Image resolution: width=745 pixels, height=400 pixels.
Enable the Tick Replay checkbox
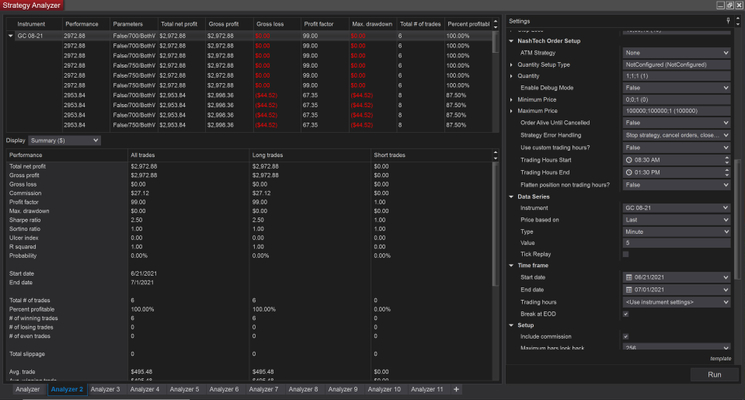point(626,254)
